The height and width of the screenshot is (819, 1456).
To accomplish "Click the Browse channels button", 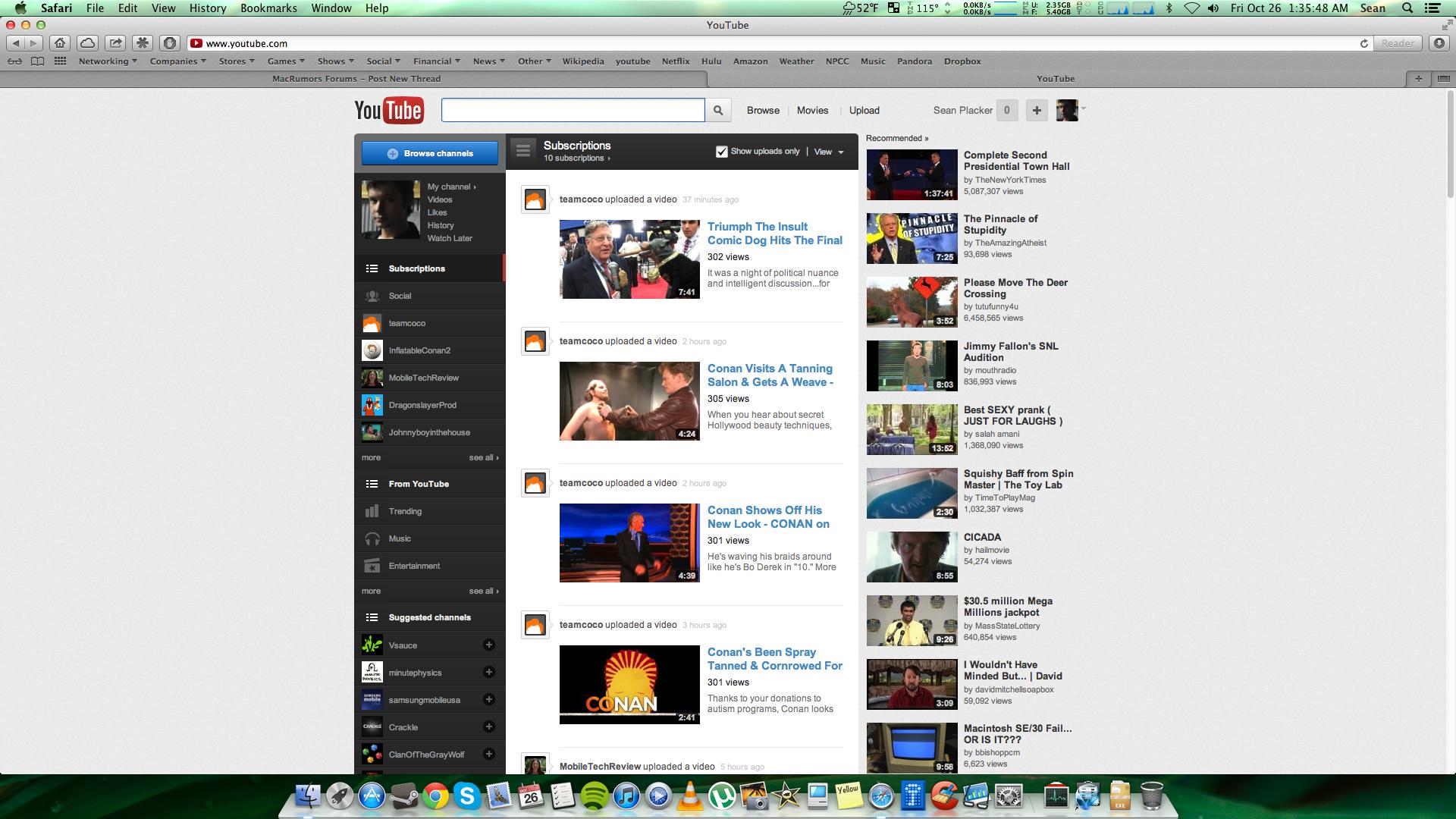I will point(430,153).
